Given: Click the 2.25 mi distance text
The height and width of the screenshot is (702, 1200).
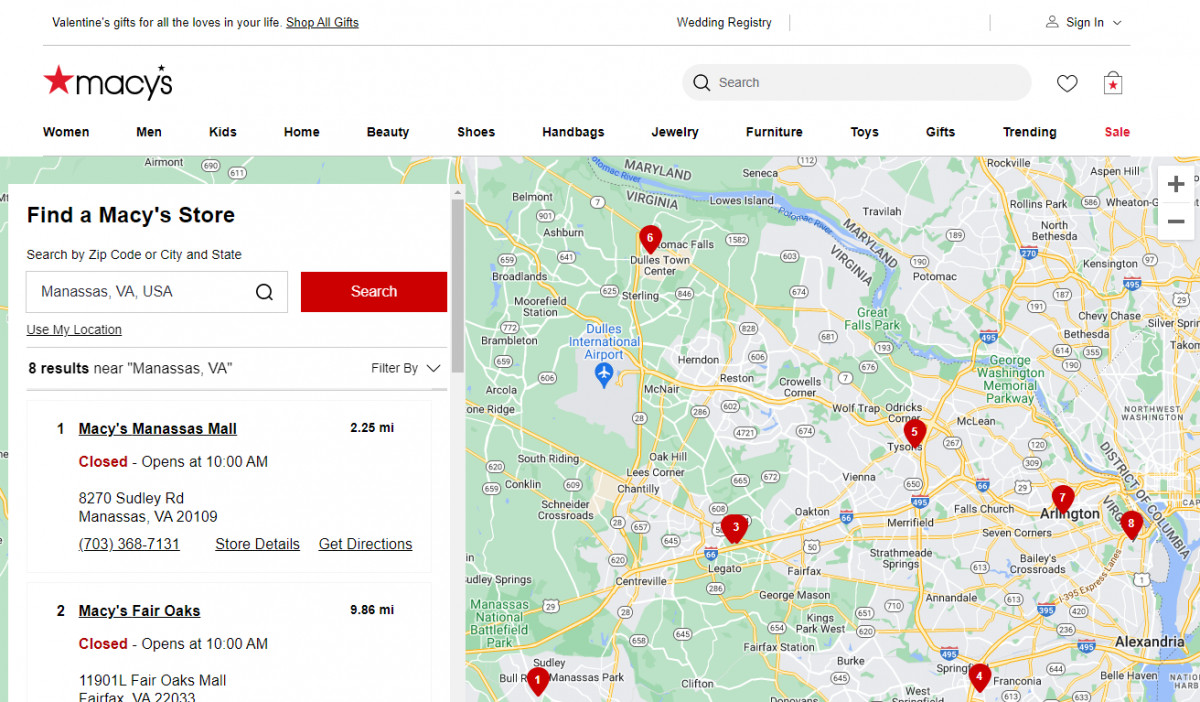Looking at the screenshot, I should [372, 428].
